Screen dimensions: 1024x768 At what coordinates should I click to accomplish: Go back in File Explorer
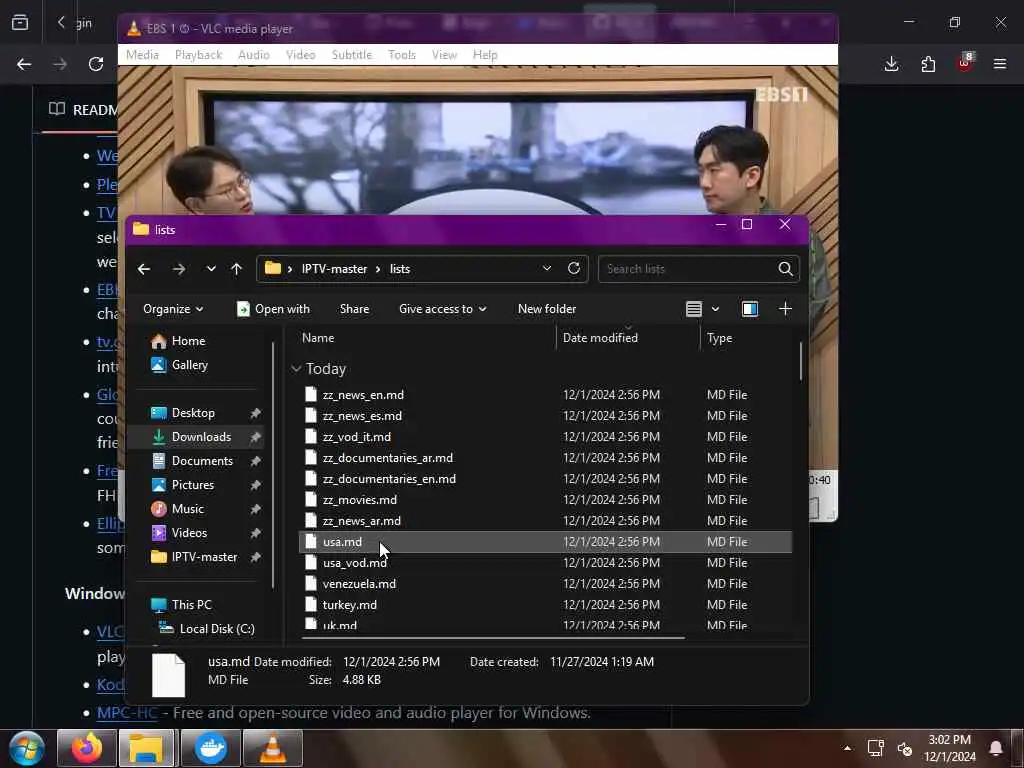[144, 269]
